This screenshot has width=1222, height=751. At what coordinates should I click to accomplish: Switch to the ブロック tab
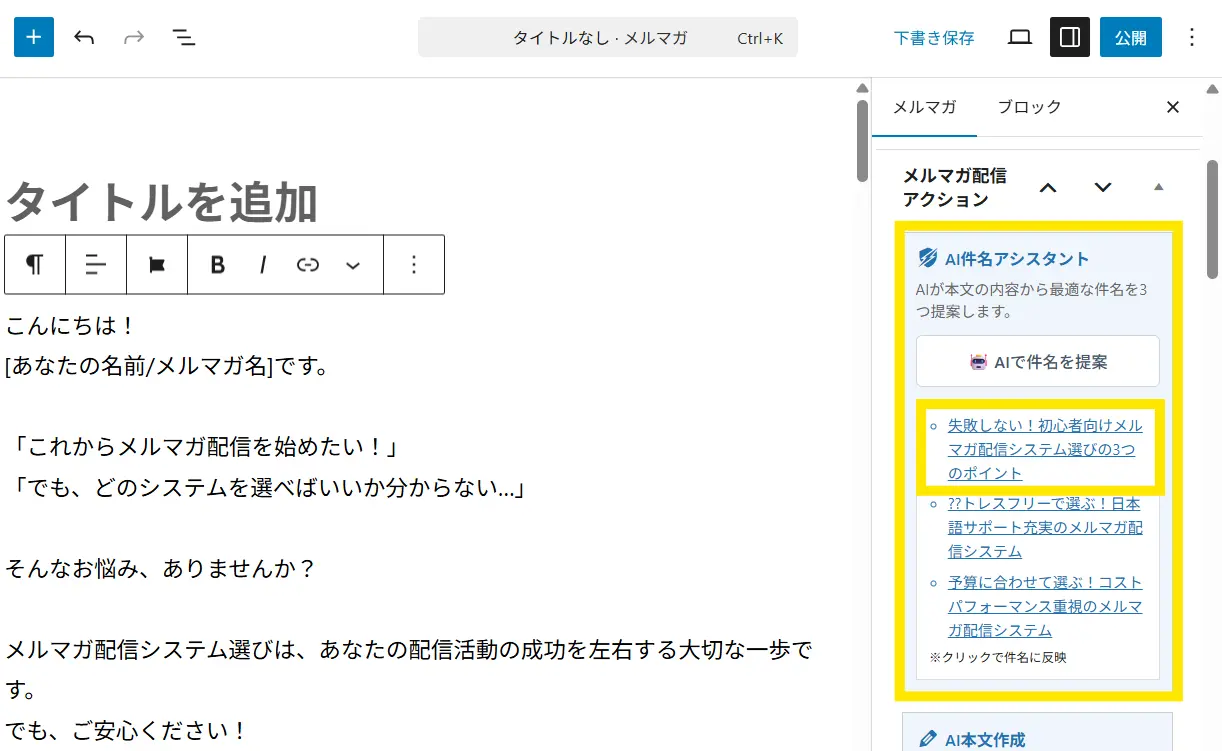point(1029,107)
